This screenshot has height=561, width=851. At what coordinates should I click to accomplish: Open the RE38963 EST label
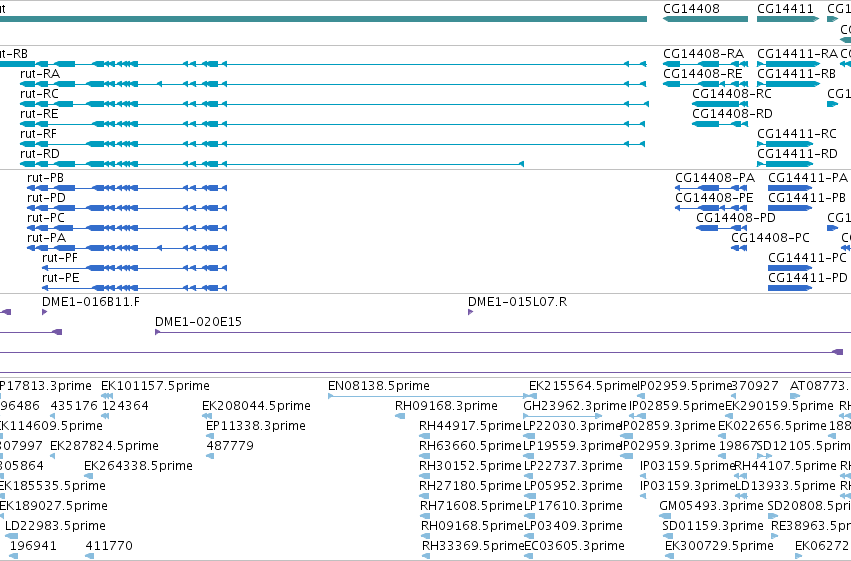(x=811, y=527)
